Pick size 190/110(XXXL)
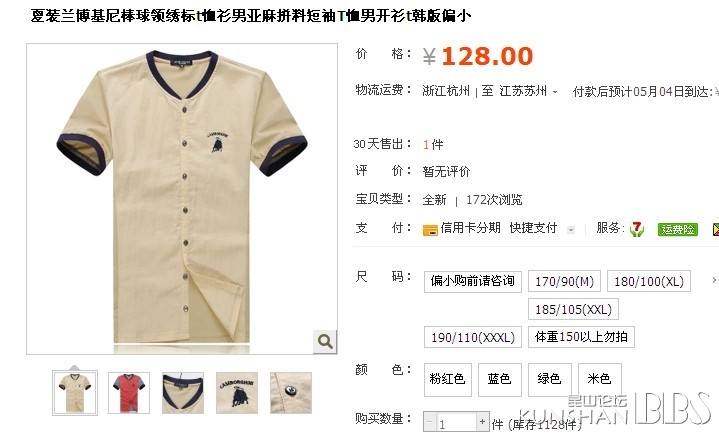This screenshot has width=719, height=435. pyautogui.click(x=473, y=337)
